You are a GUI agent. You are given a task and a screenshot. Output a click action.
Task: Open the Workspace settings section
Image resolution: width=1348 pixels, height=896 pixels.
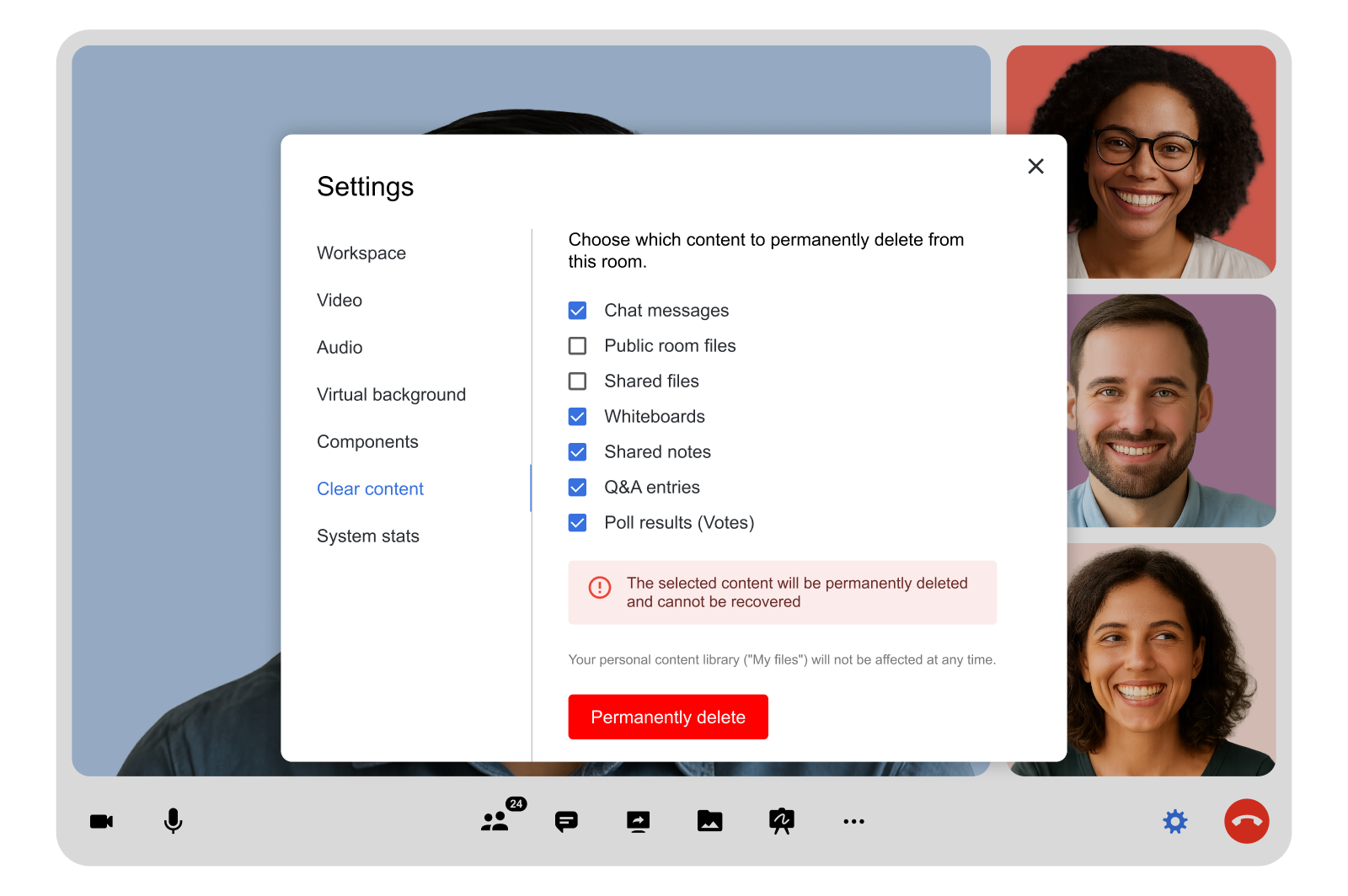pyautogui.click(x=361, y=253)
